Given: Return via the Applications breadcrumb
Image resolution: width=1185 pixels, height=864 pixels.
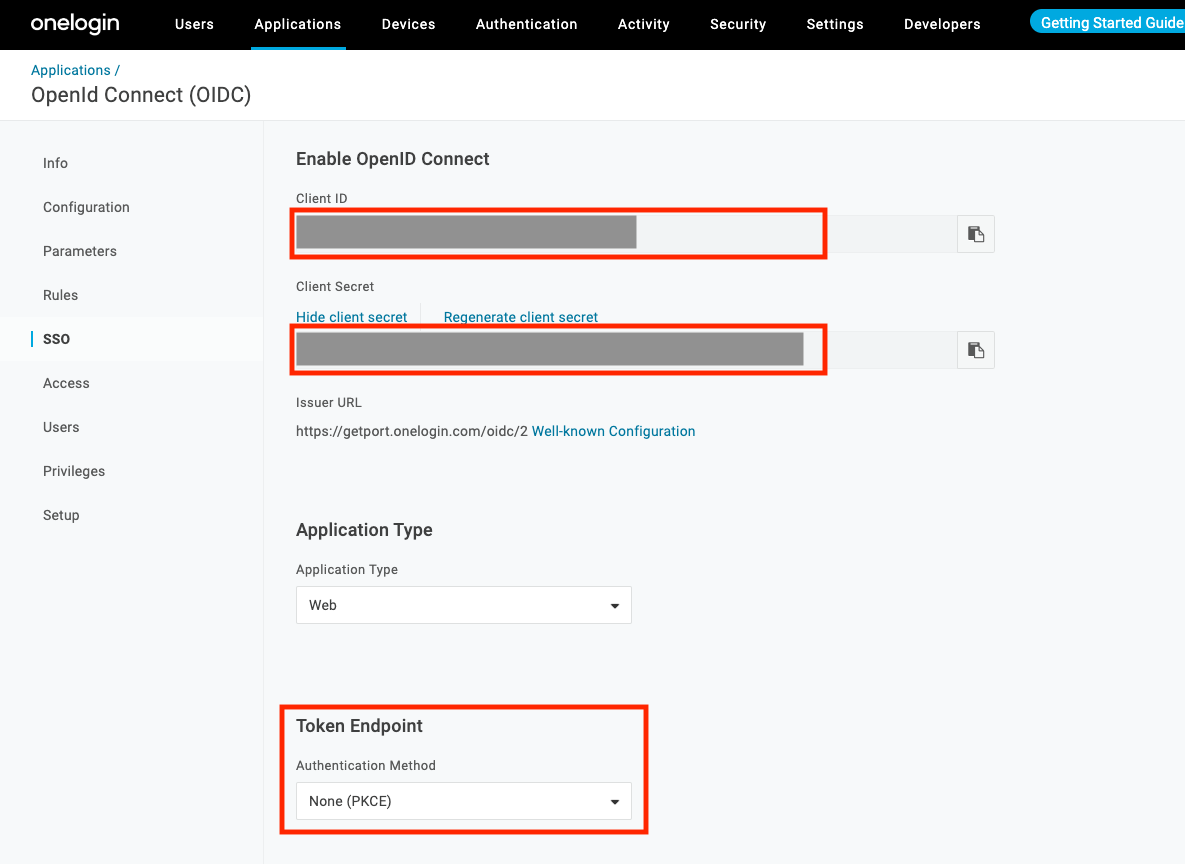Looking at the screenshot, I should pos(68,70).
